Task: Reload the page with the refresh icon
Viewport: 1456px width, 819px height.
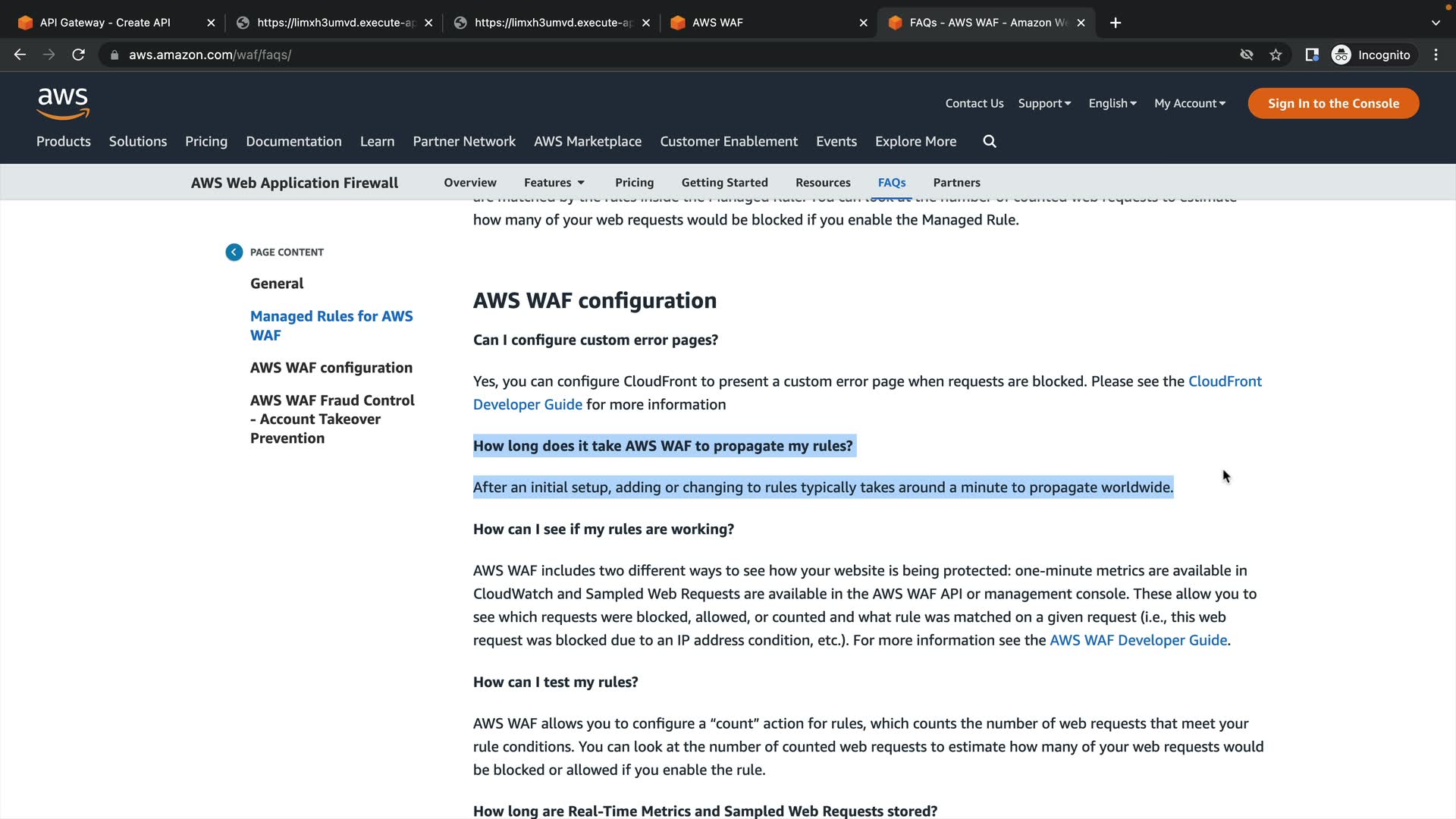Action: pyautogui.click(x=78, y=55)
